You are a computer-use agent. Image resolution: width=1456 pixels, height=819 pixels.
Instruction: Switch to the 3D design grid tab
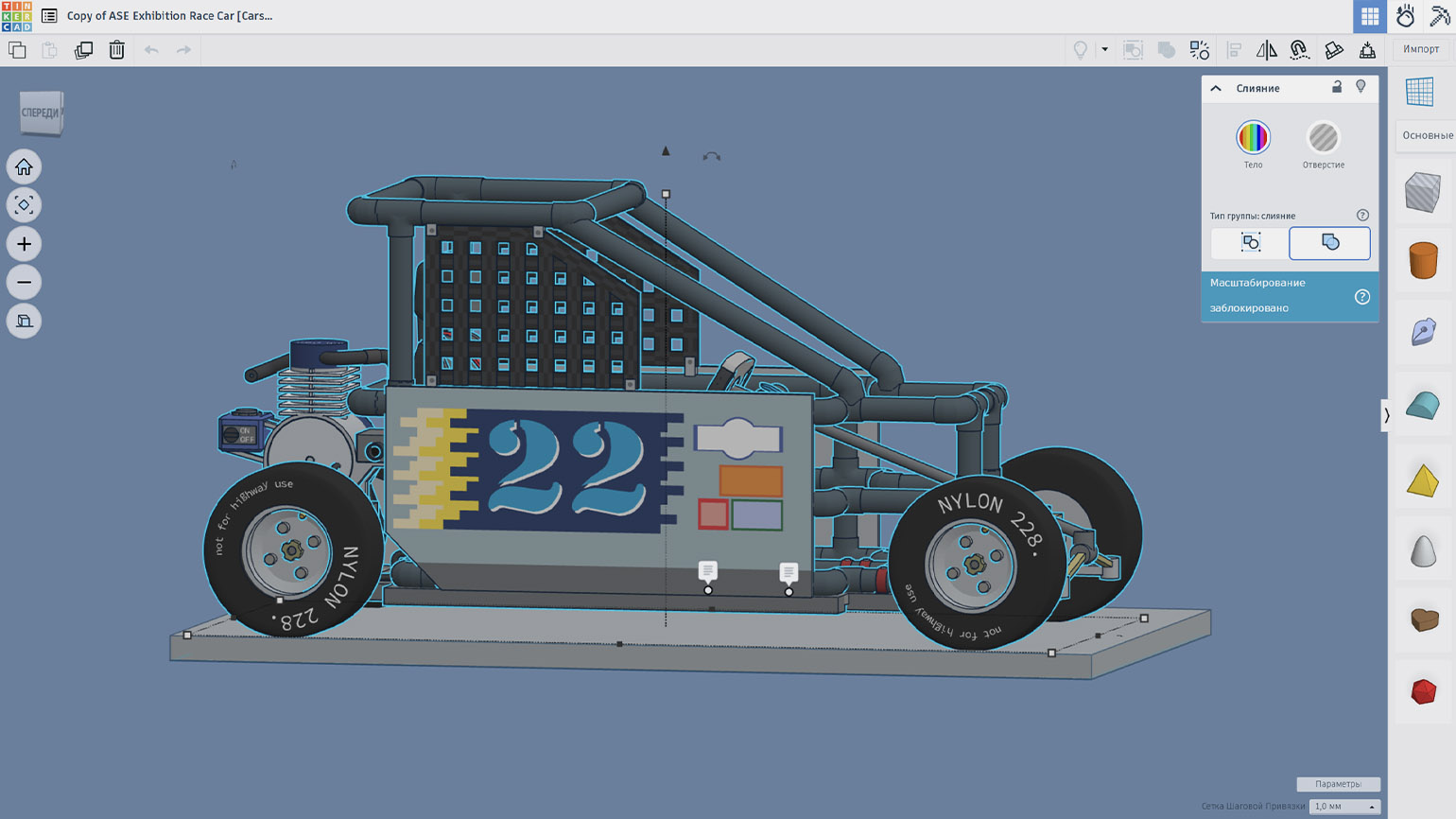point(1369,16)
